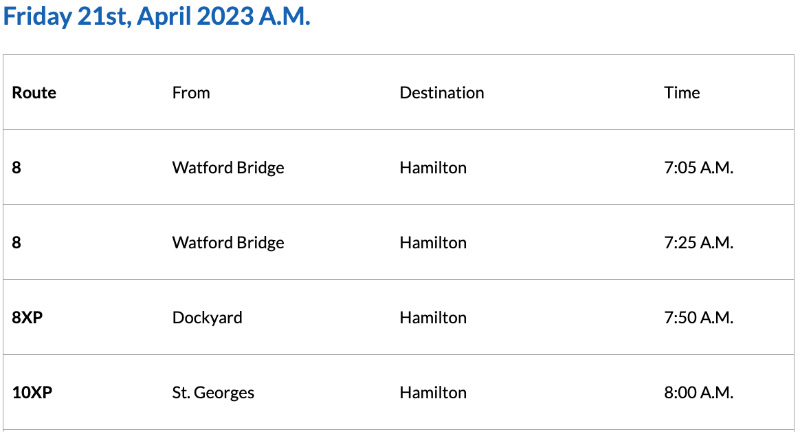Click the Time column header
This screenshot has height=432, width=800.
682,93
